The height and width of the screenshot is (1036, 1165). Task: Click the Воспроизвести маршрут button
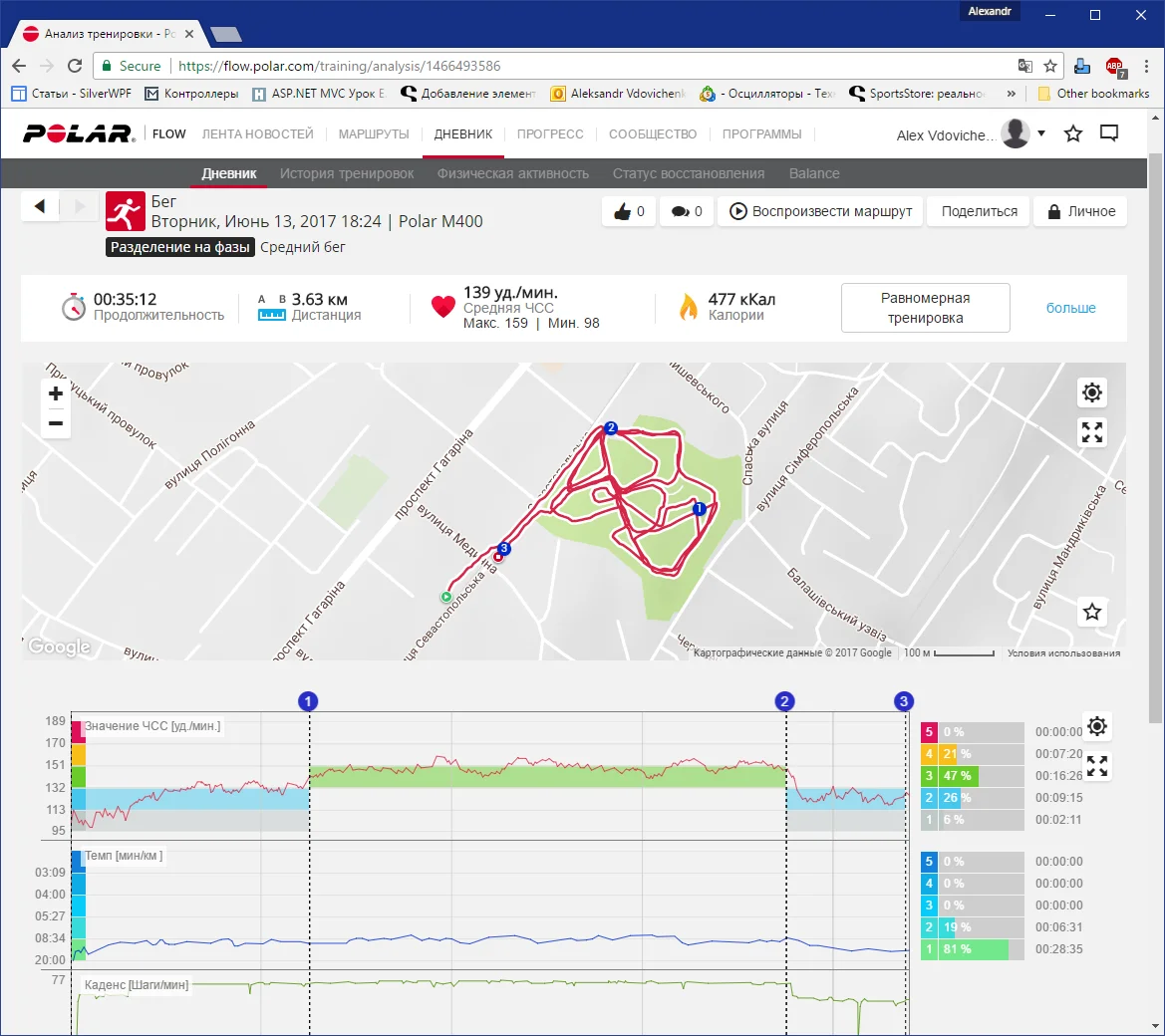tap(821, 211)
